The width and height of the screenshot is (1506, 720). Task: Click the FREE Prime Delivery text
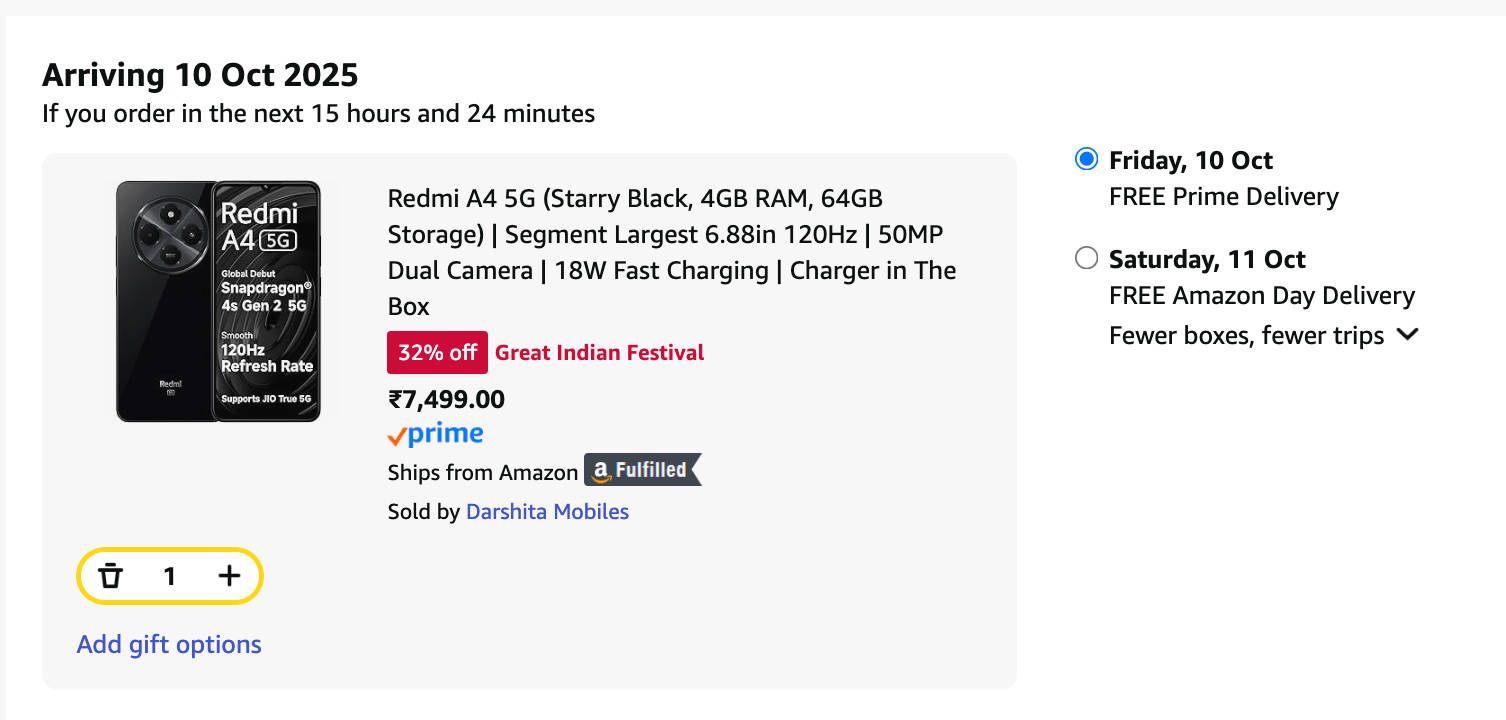click(1223, 197)
